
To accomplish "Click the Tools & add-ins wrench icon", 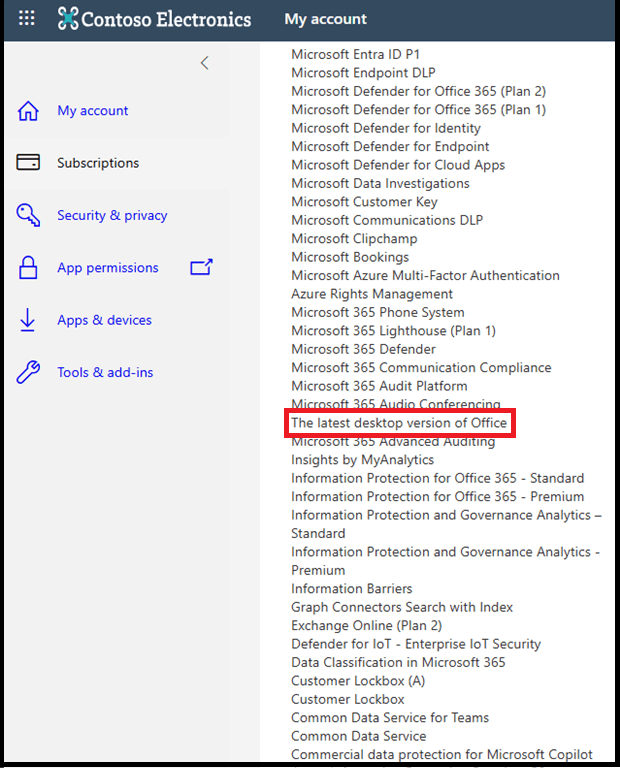I will [28, 372].
